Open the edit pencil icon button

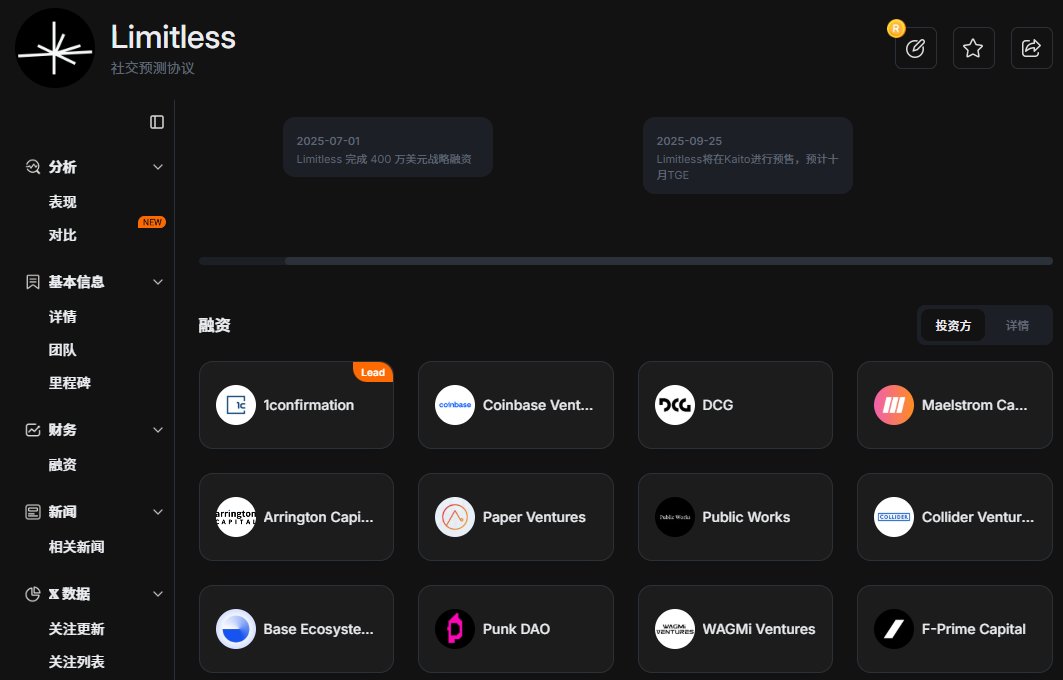point(915,48)
